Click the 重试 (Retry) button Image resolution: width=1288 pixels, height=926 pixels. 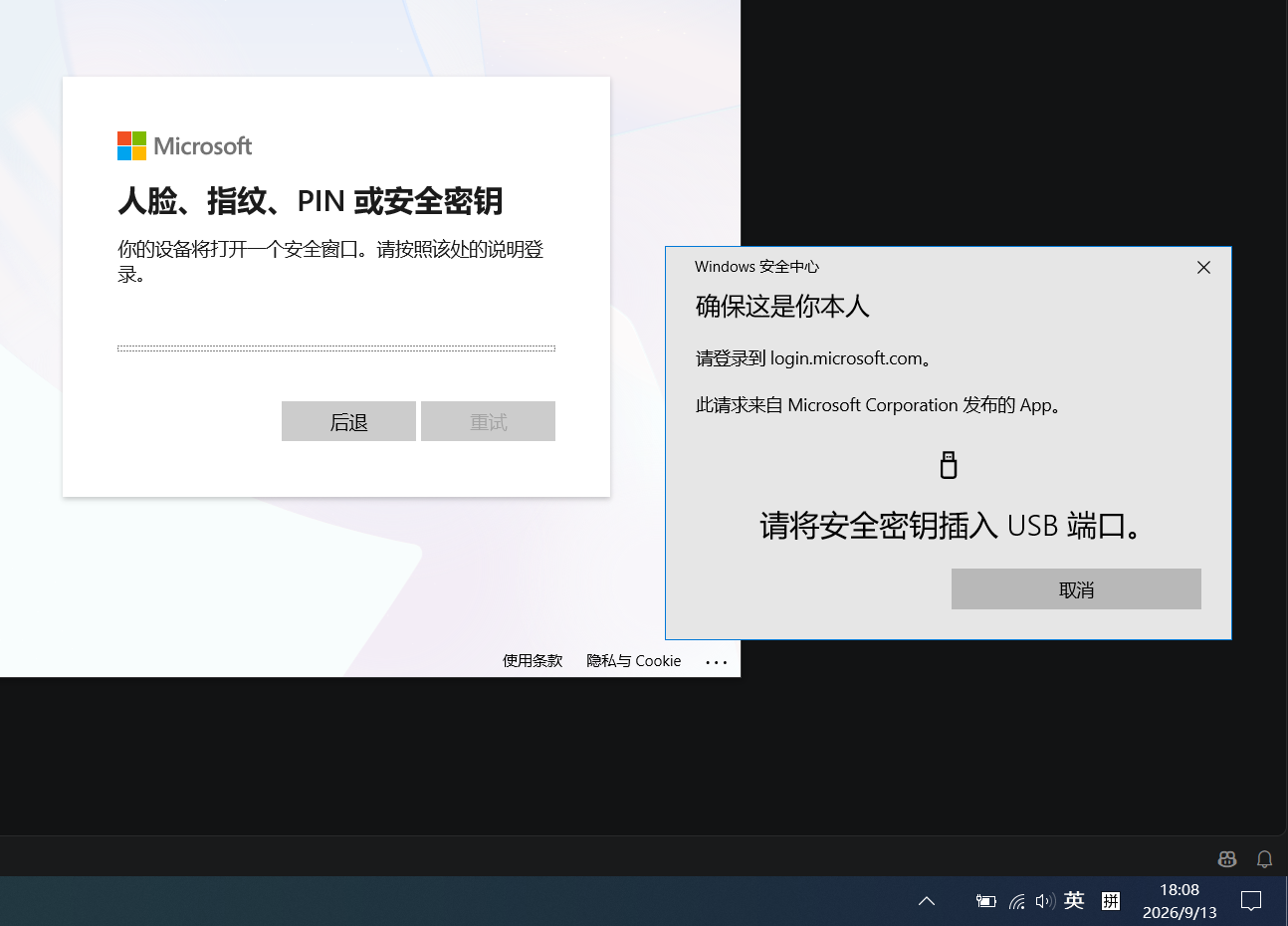pyautogui.click(x=488, y=421)
